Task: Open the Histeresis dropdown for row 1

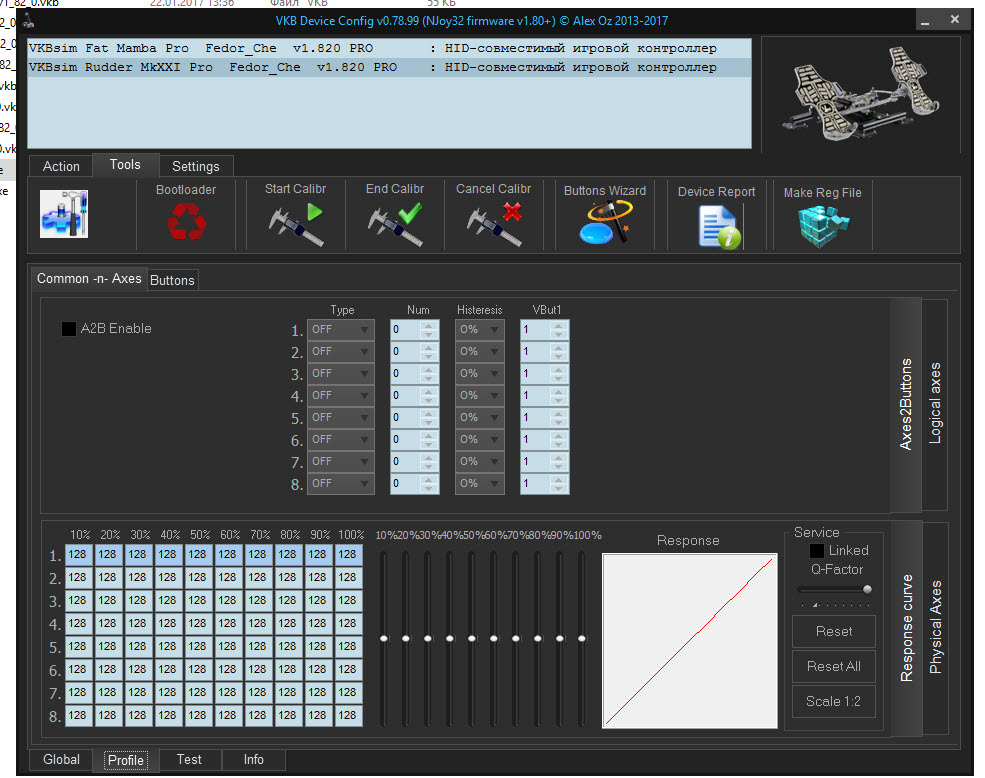Action: click(479, 329)
